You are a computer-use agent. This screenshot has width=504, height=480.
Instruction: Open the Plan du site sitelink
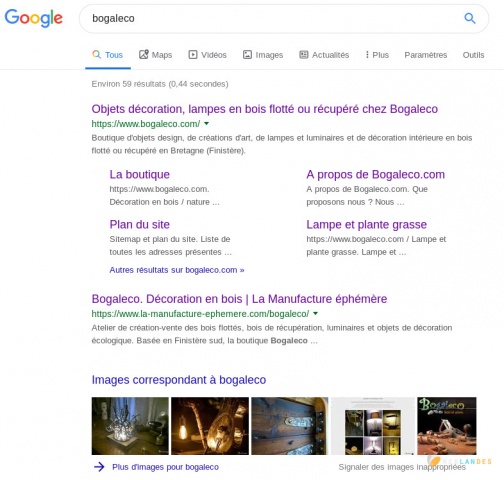pyautogui.click(x=139, y=225)
